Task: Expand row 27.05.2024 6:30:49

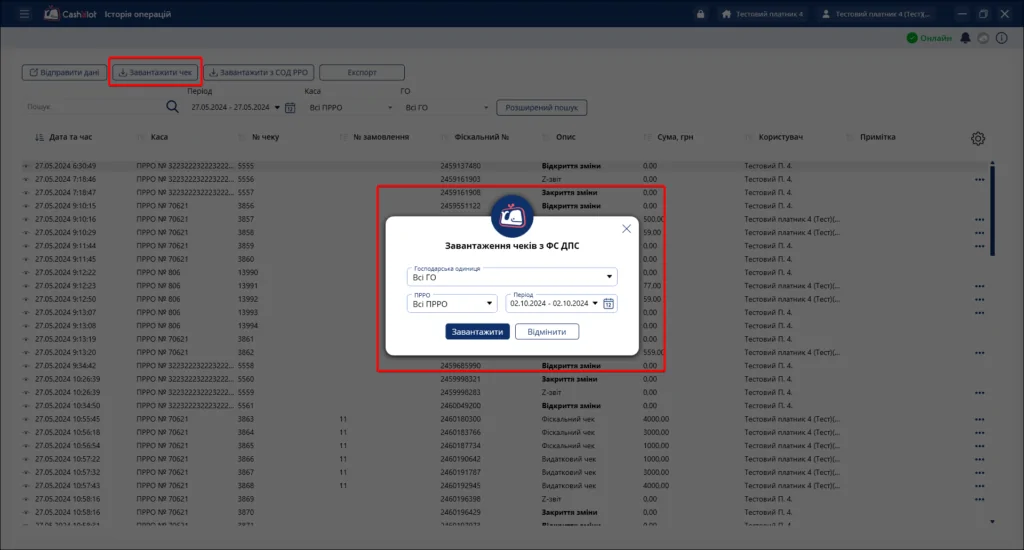Action: point(26,166)
